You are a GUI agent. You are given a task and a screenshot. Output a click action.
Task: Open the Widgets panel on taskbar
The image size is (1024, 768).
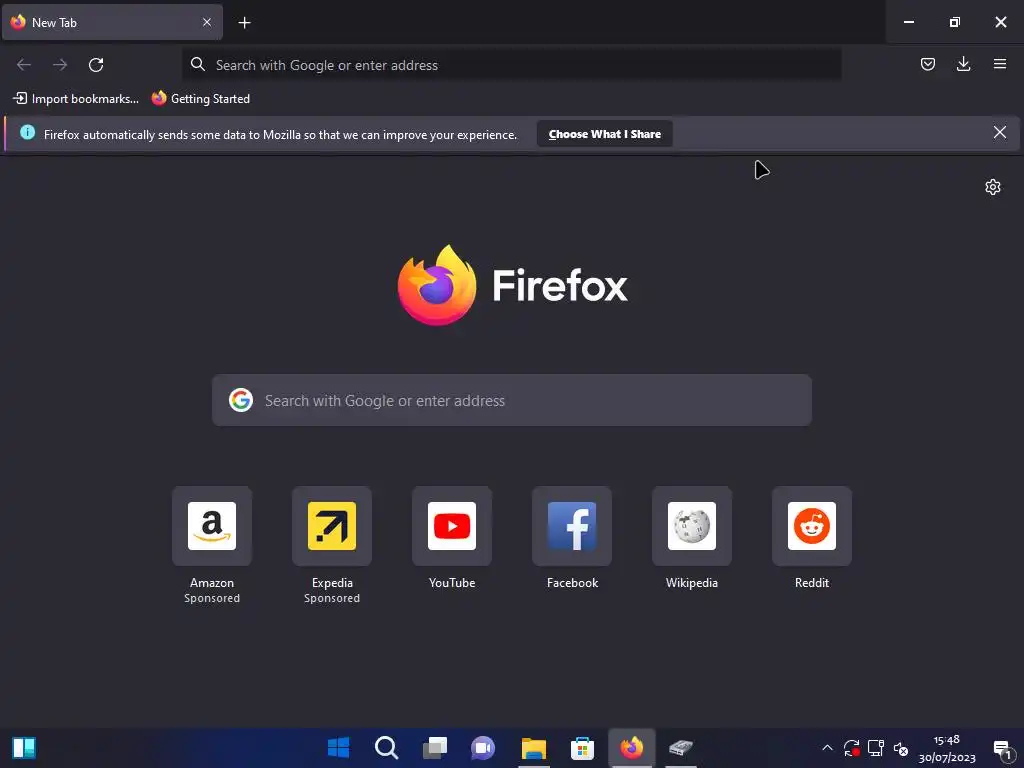tap(24, 748)
